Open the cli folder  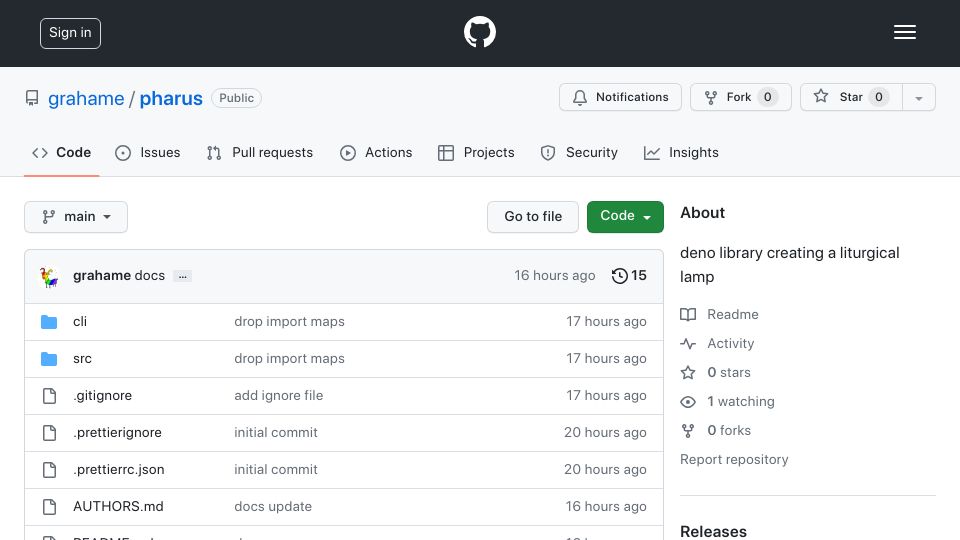point(80,321)
